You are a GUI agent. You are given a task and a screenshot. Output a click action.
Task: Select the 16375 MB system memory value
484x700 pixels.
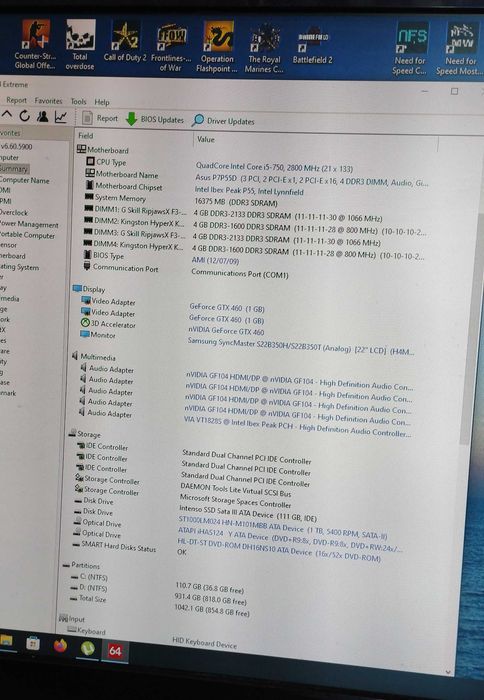pos(236,202)
